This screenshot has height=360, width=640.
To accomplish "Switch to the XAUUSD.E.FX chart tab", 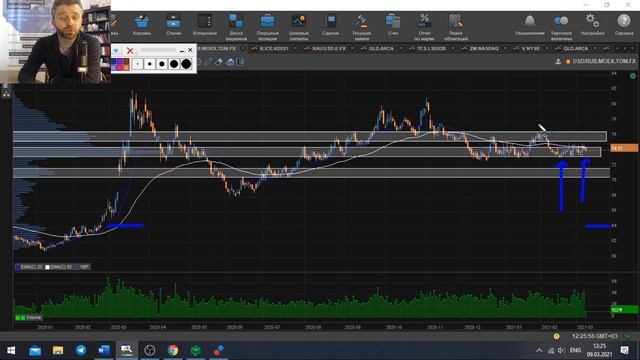I will pyautogui.click(x=329, y=49).
